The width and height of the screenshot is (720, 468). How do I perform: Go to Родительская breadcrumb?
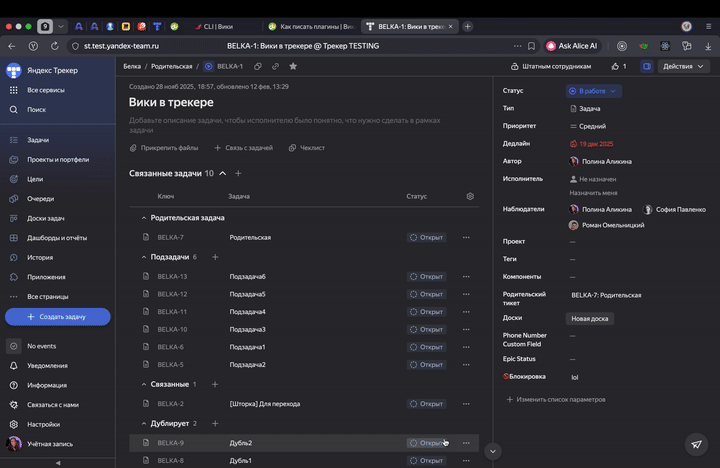(x=172, y=66)
